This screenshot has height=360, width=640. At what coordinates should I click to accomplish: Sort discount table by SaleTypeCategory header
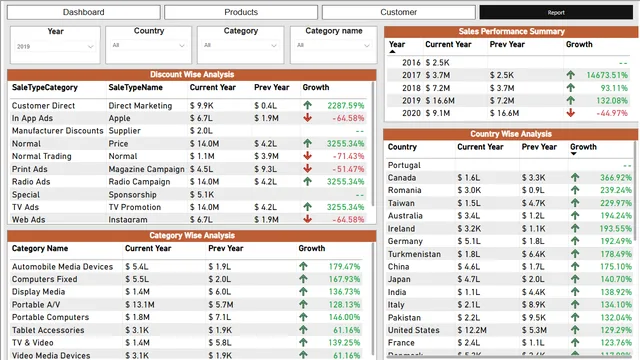point(44,87)
